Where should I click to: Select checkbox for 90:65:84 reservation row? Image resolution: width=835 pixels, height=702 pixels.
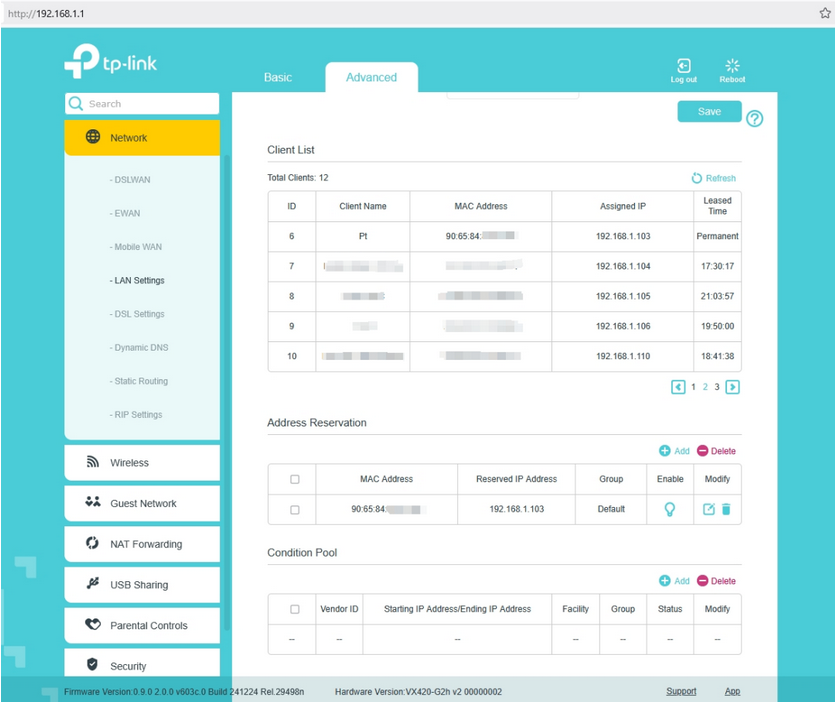(x=294, y=509)
